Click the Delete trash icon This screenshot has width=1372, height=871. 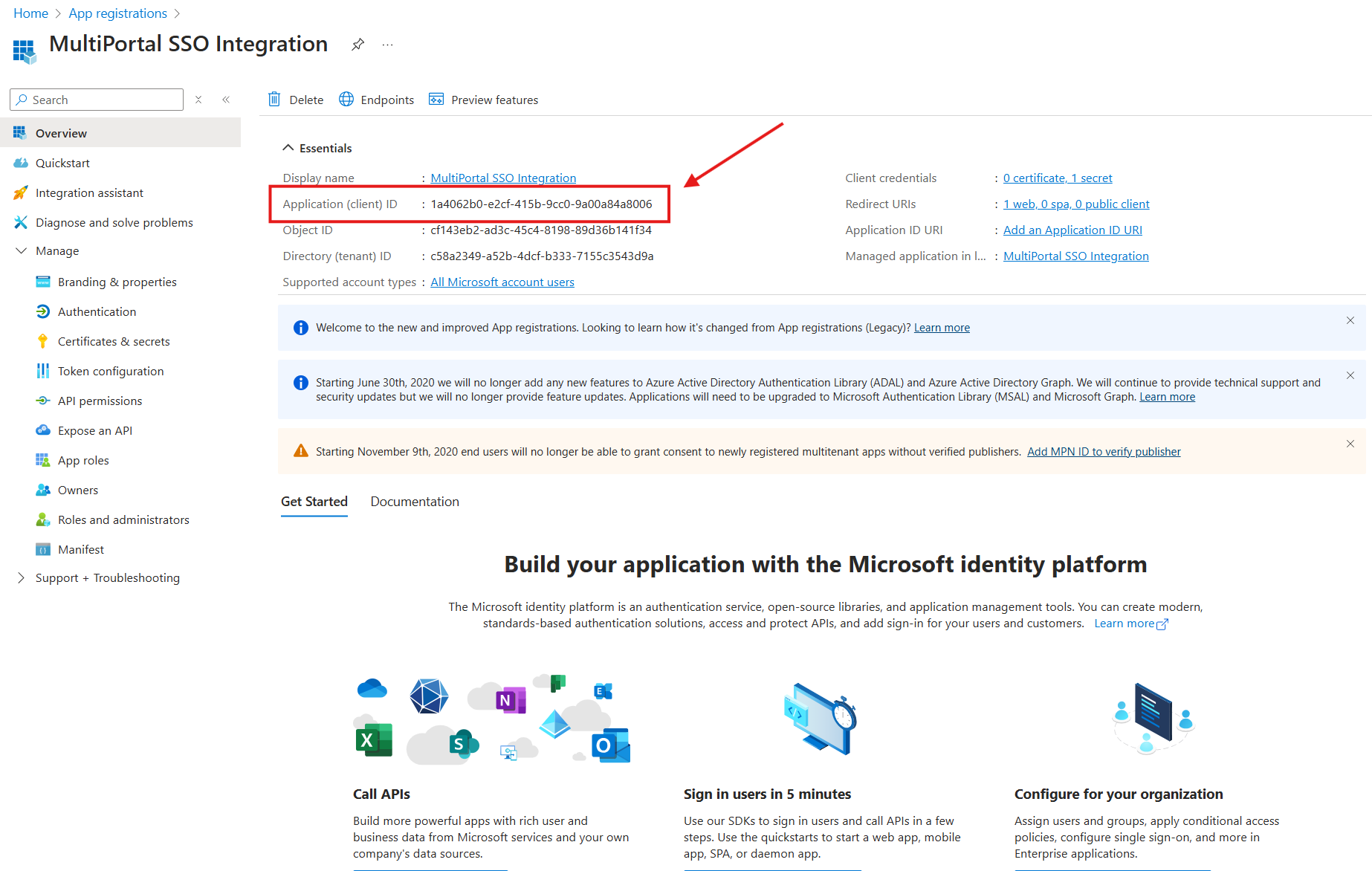[274, 100]
